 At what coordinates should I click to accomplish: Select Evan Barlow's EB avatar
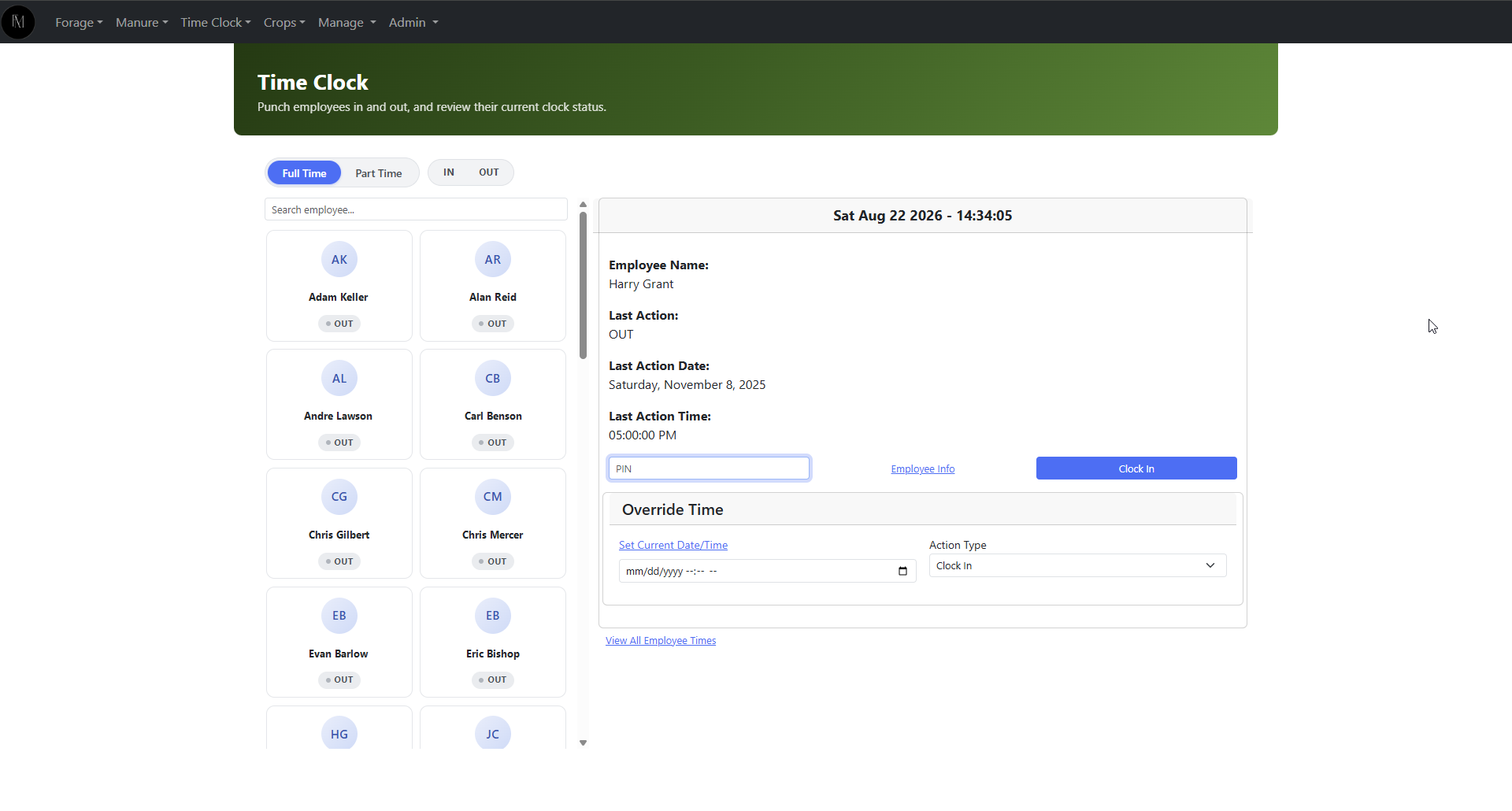point(339,616)
